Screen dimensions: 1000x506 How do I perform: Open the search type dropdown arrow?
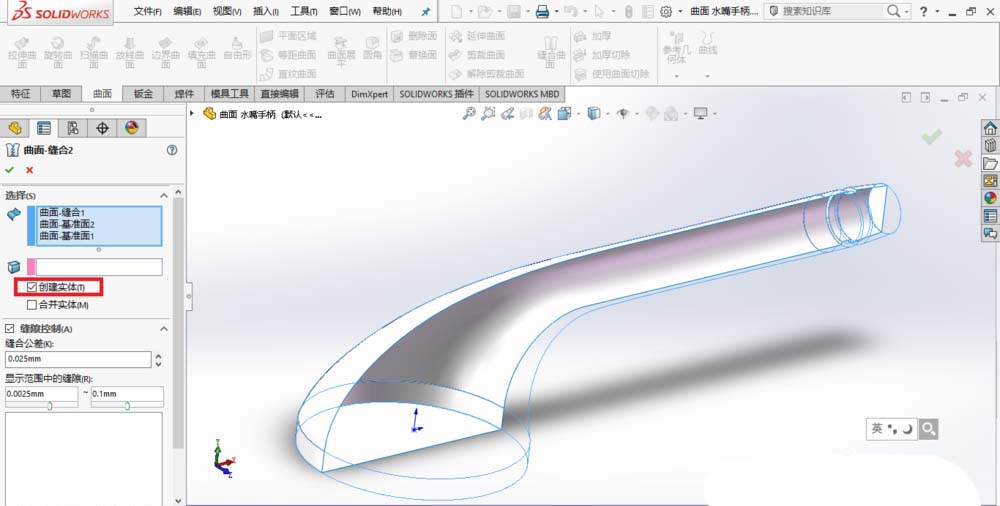(x=906, y=11)
